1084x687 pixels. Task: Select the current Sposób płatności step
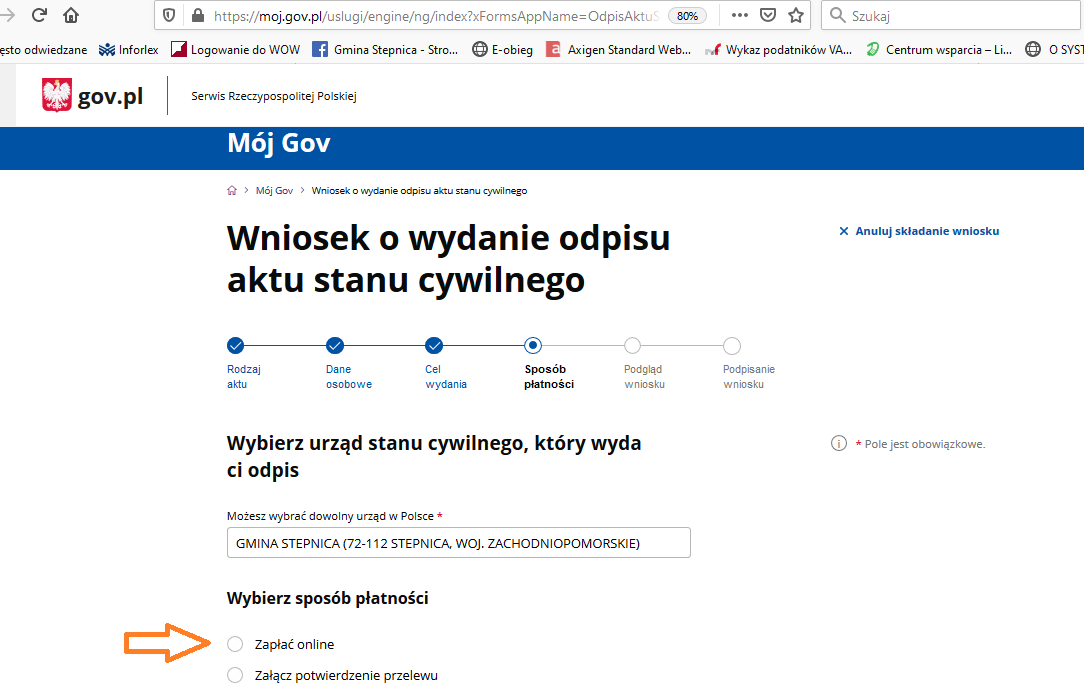coord(533,345)
